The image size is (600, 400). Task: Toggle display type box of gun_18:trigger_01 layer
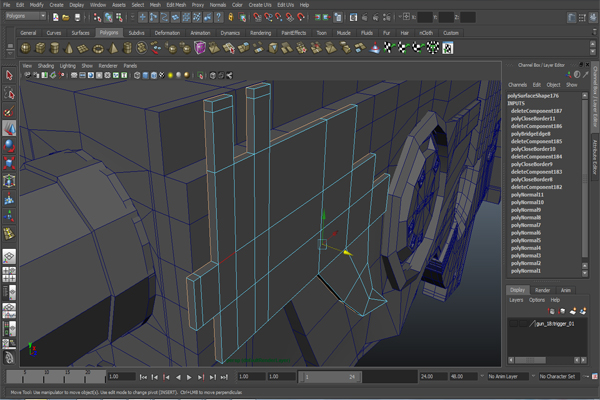point(523,324)
